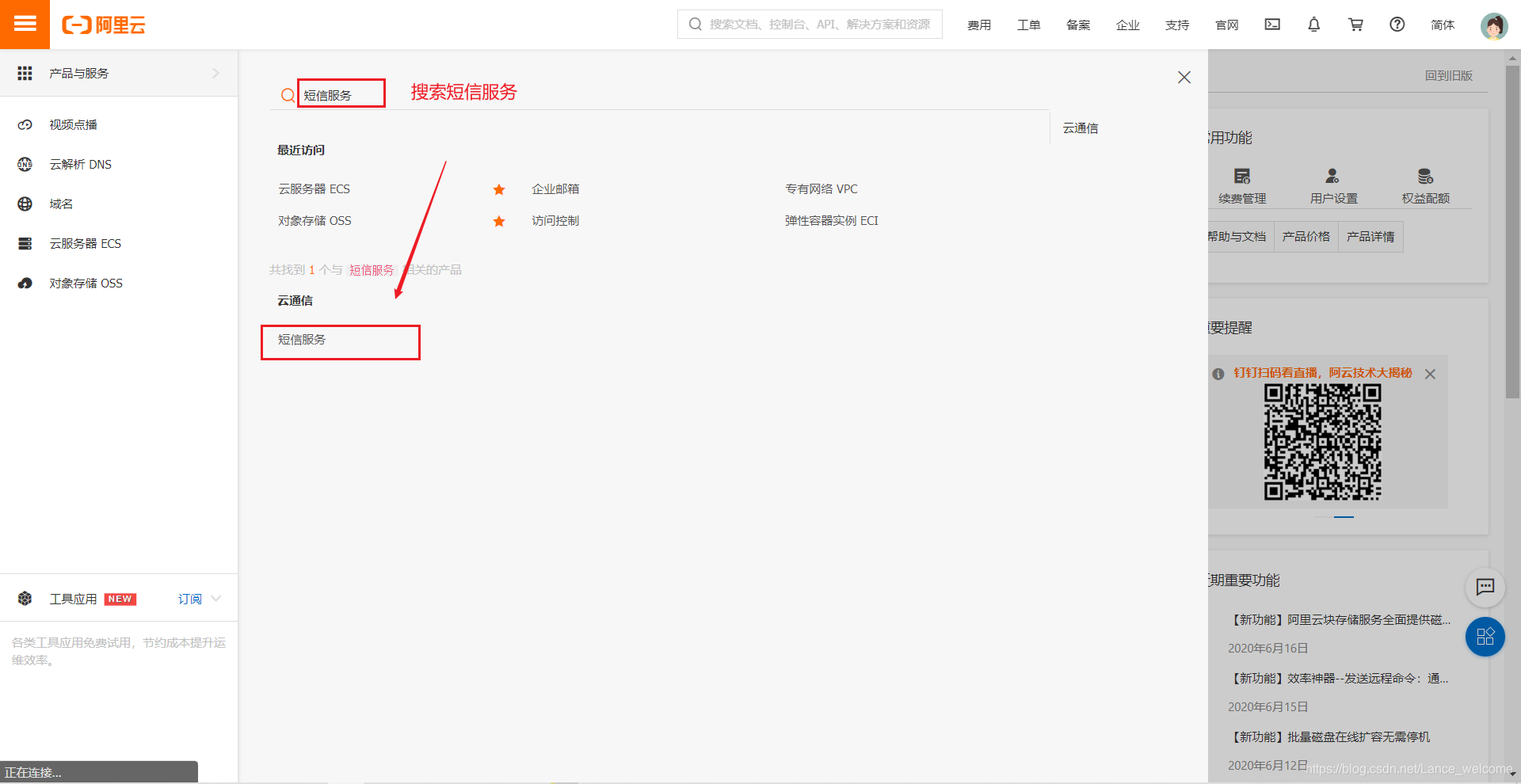Open 云服务器 ECS from recent visits
Image resolution: width=1521 pixels, height=784 pixels.
[314, 188]
